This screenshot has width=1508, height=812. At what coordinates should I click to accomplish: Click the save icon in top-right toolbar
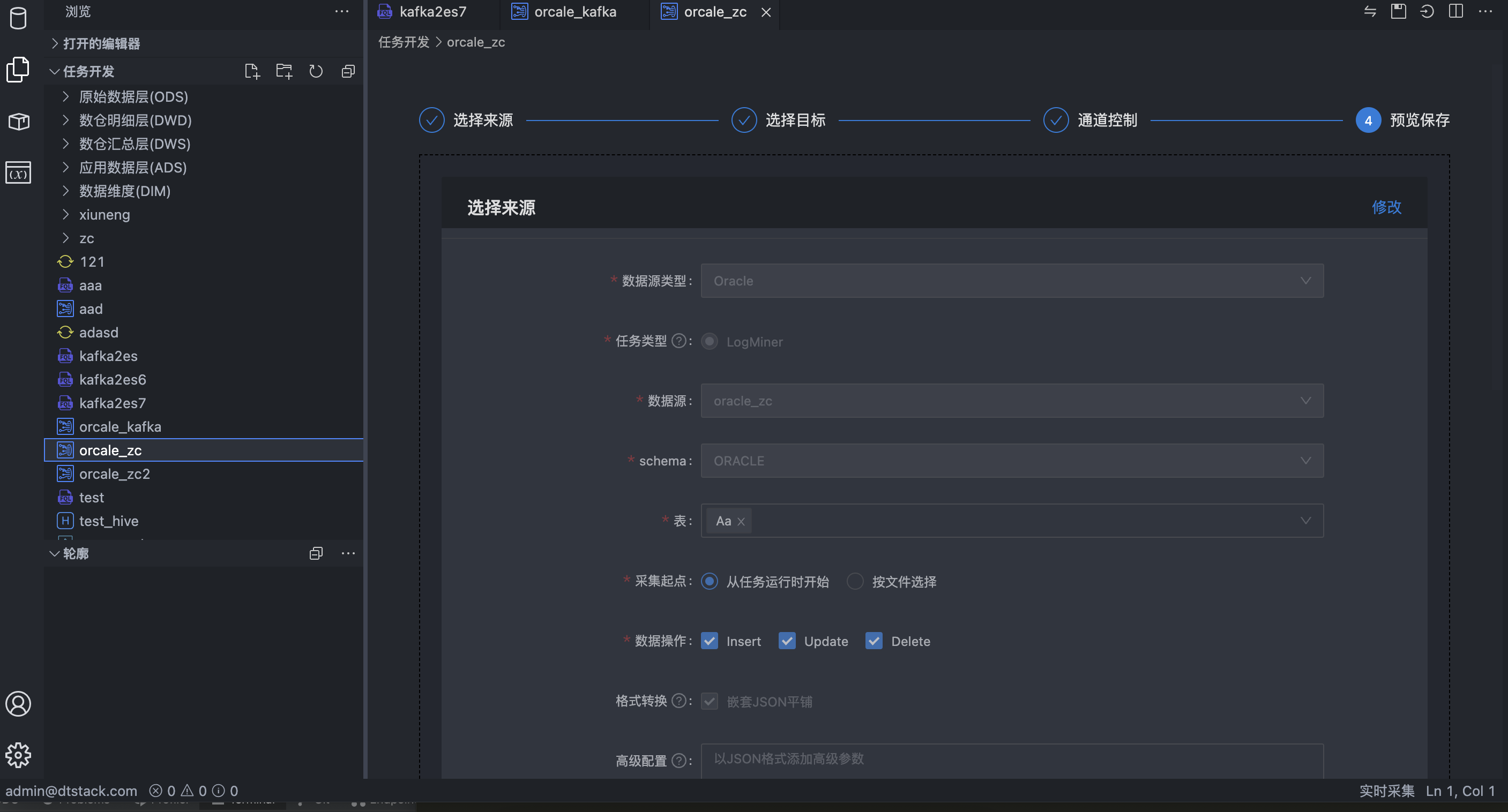click(x=1398, y=12)
